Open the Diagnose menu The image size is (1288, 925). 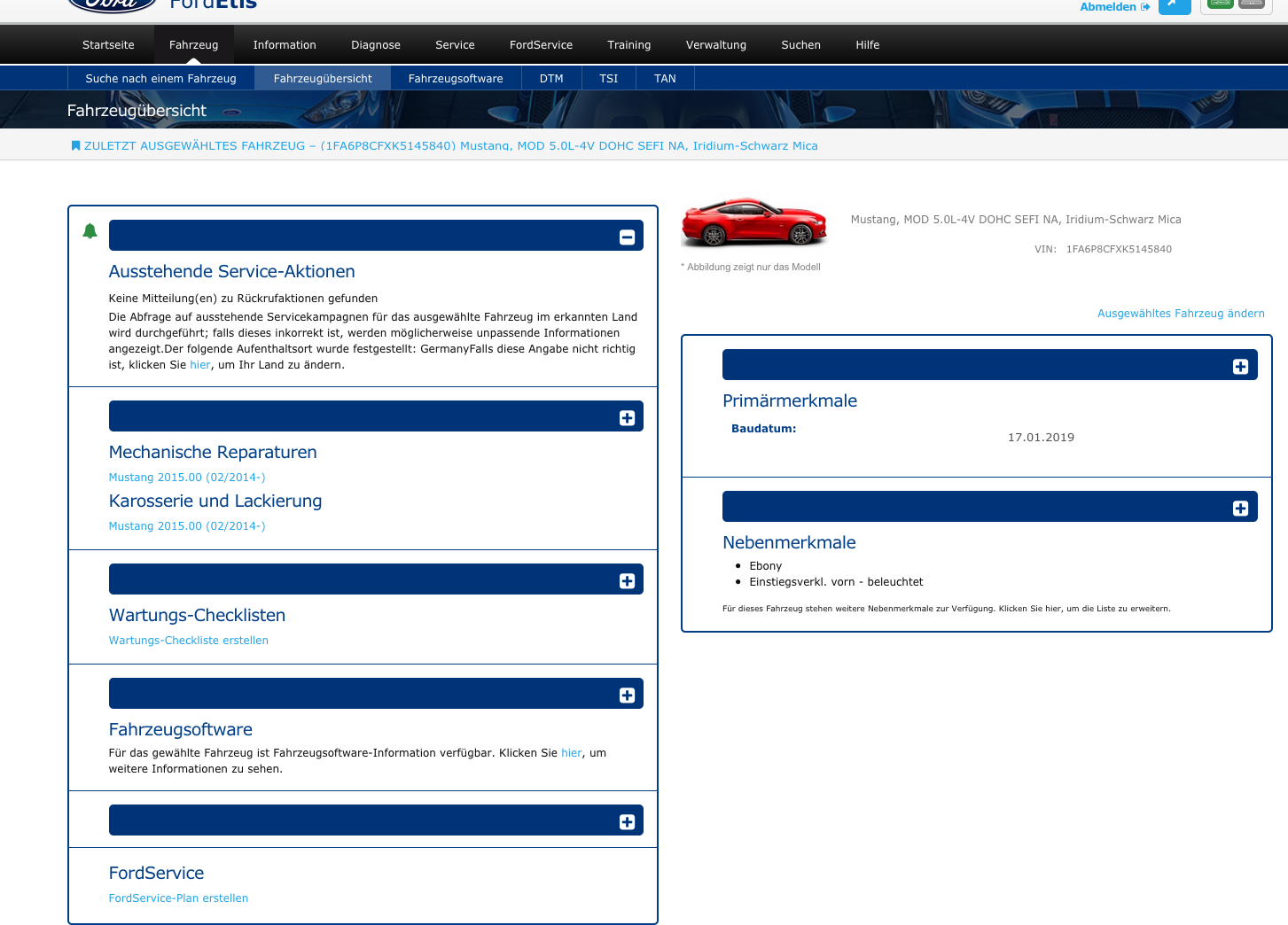click(376, 44)
